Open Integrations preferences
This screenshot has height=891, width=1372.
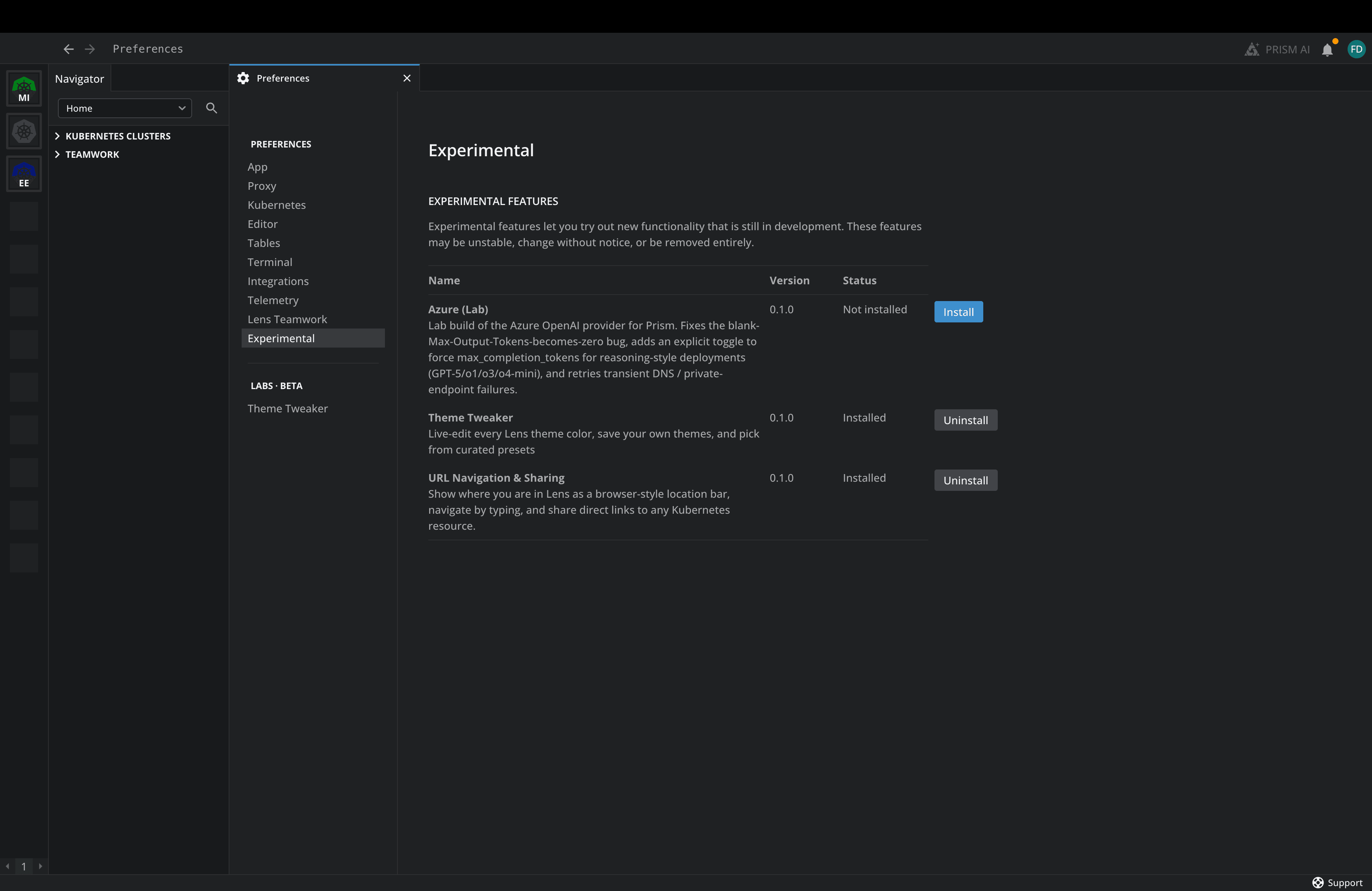(313, 281)
